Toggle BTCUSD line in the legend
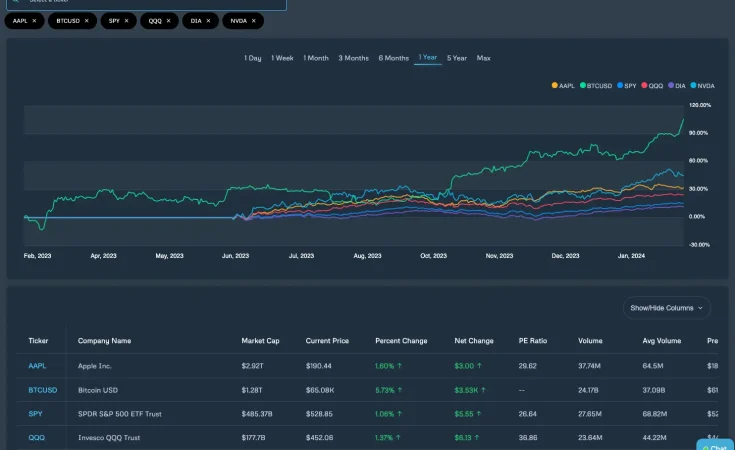 600,86
